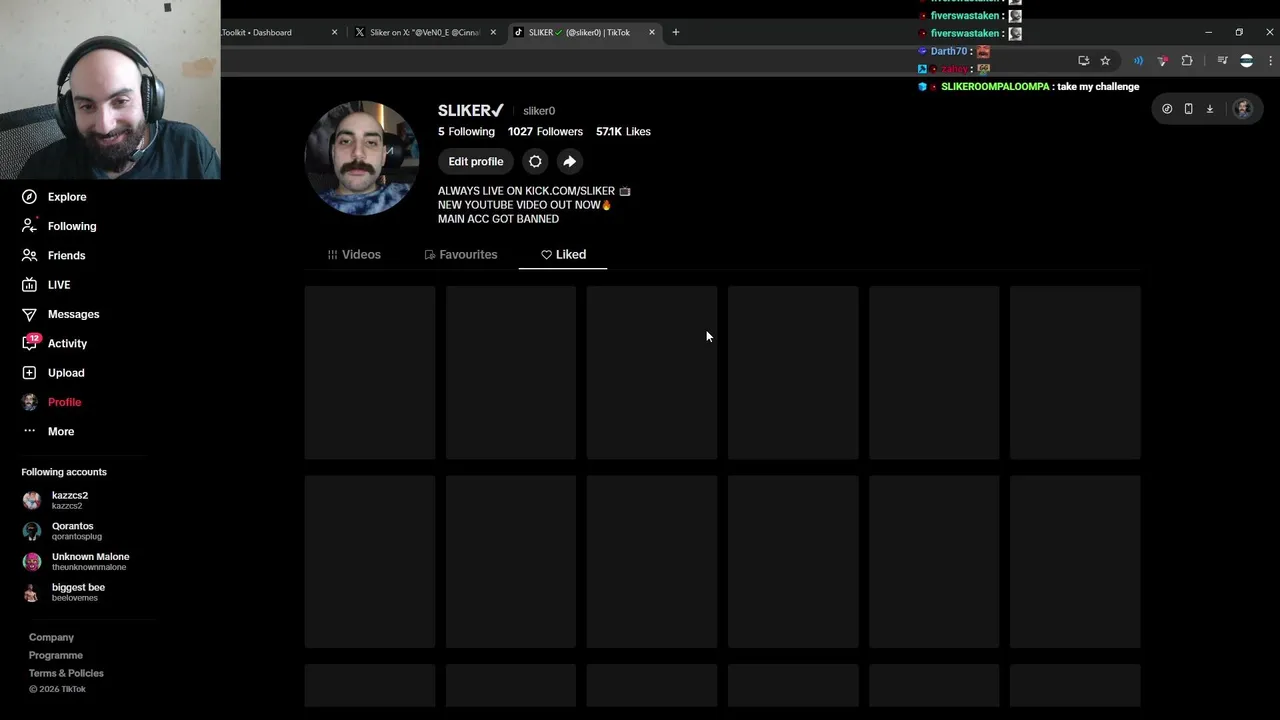Select Profile in the sidebar

point(52,402)
